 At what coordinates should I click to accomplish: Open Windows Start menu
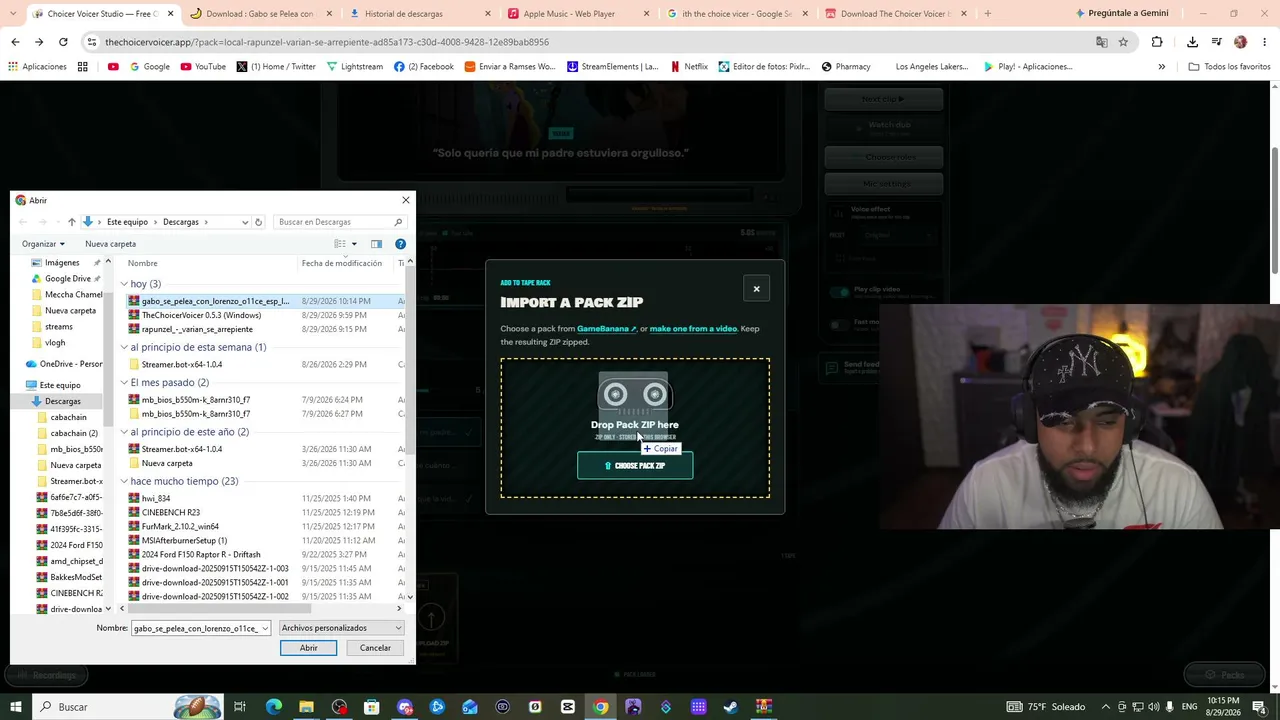point(15,707)
